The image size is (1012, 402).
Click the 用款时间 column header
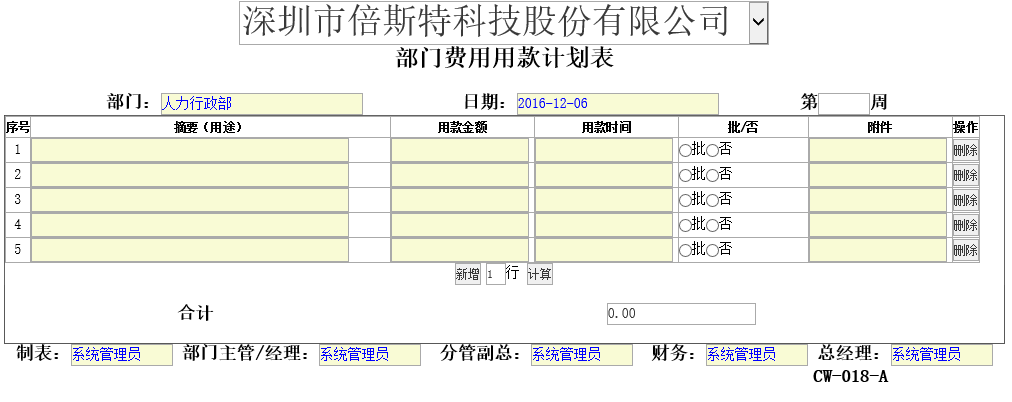click(606, 128)
